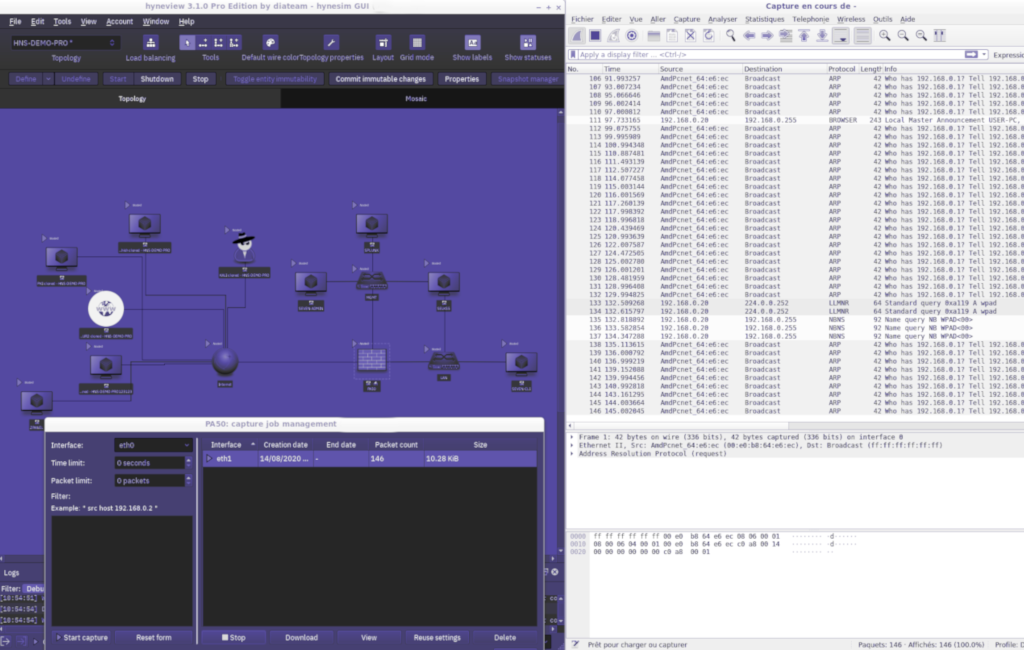Click the Layout toolbar icon
The width and height of the screenshot is (1024, 650).
(x=383, y=43)
